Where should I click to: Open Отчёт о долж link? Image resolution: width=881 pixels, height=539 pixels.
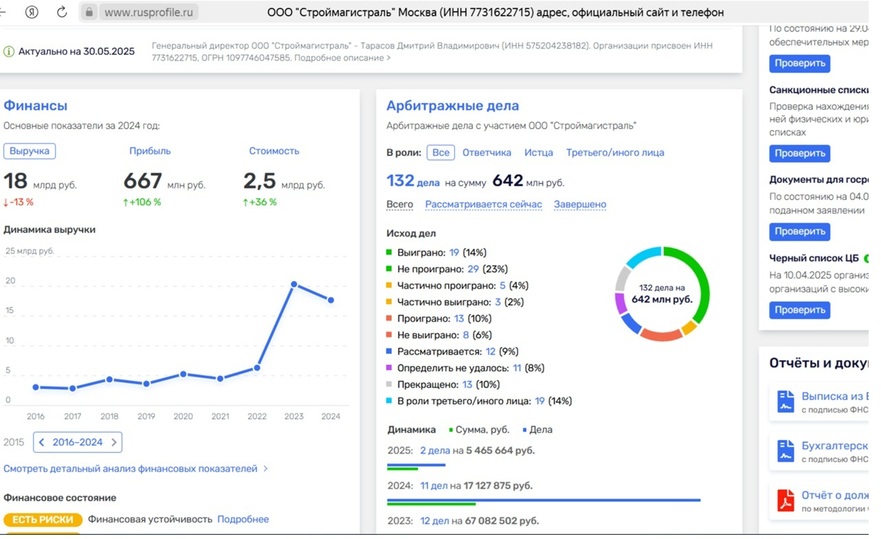(834, 495)
